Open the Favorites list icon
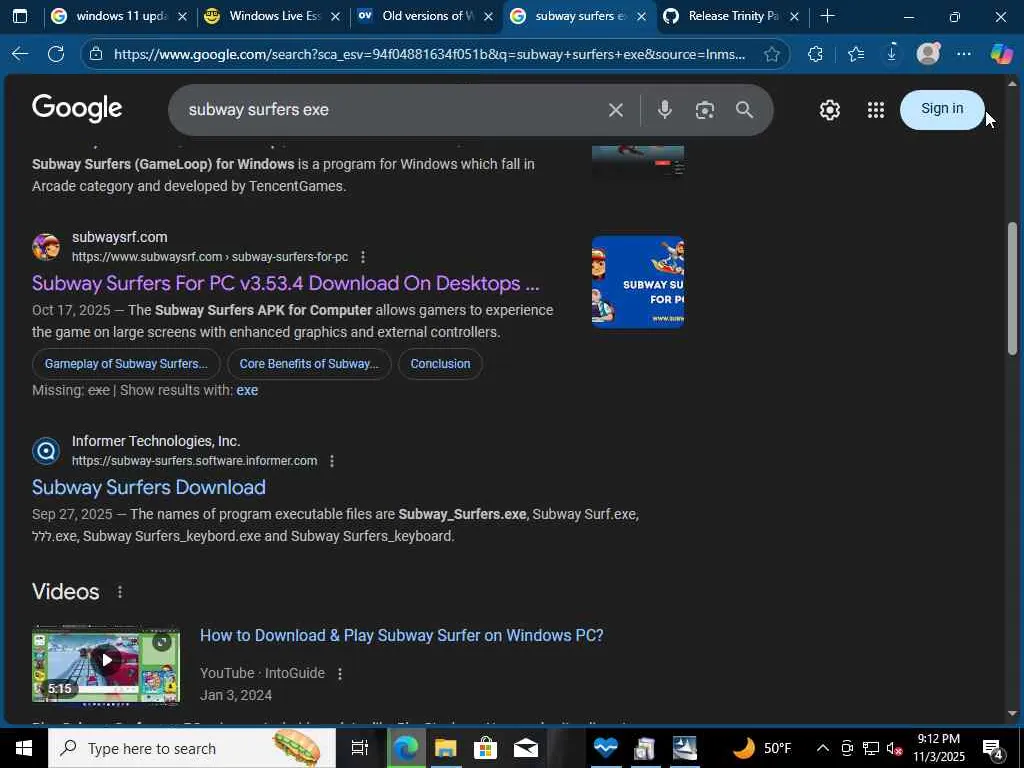Viewport: 1024px width, 768px height. pyautogui.click(x=856, y=54)
